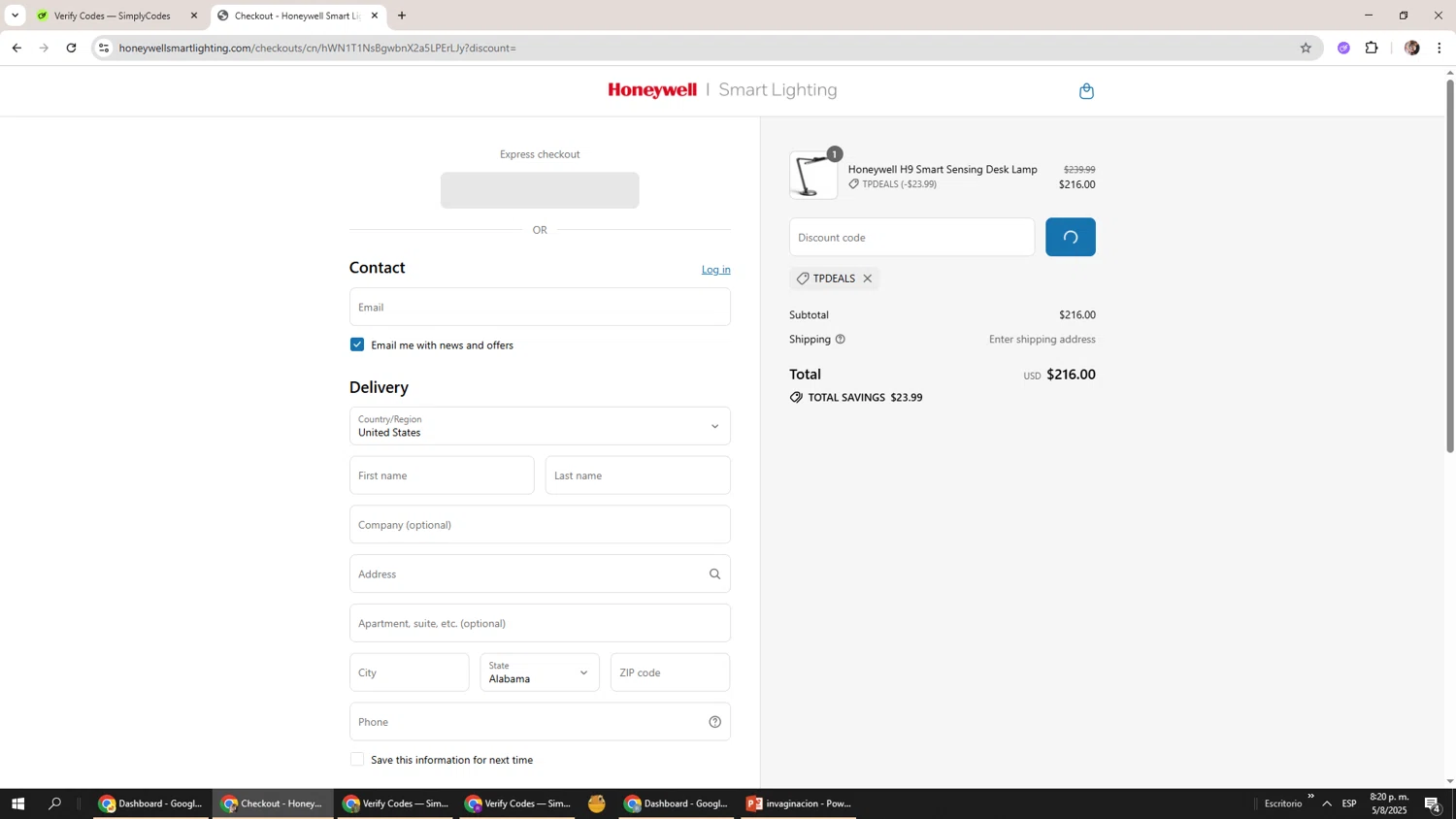The image size is (1456, 819).
Task: Open first Verify Codes Chrome taskbar window
Action: pos(396,803)
